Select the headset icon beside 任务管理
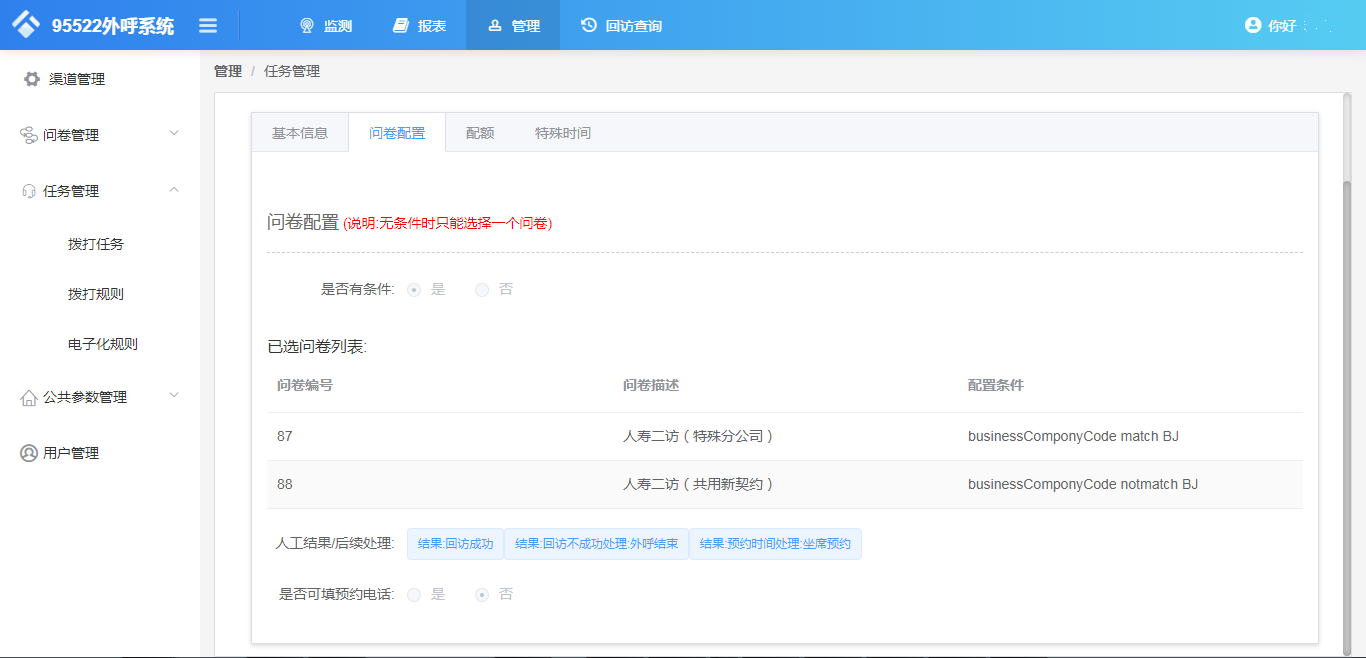 pos(29,190)
